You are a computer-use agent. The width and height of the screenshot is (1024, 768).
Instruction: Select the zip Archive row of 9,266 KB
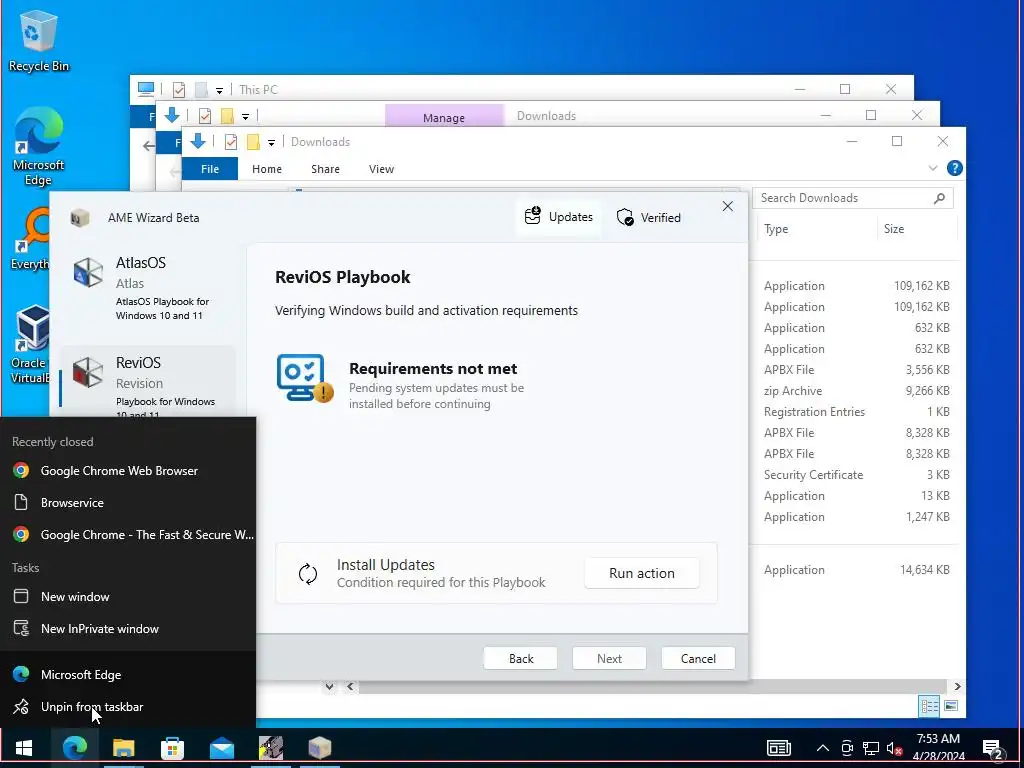pos(857,391)
